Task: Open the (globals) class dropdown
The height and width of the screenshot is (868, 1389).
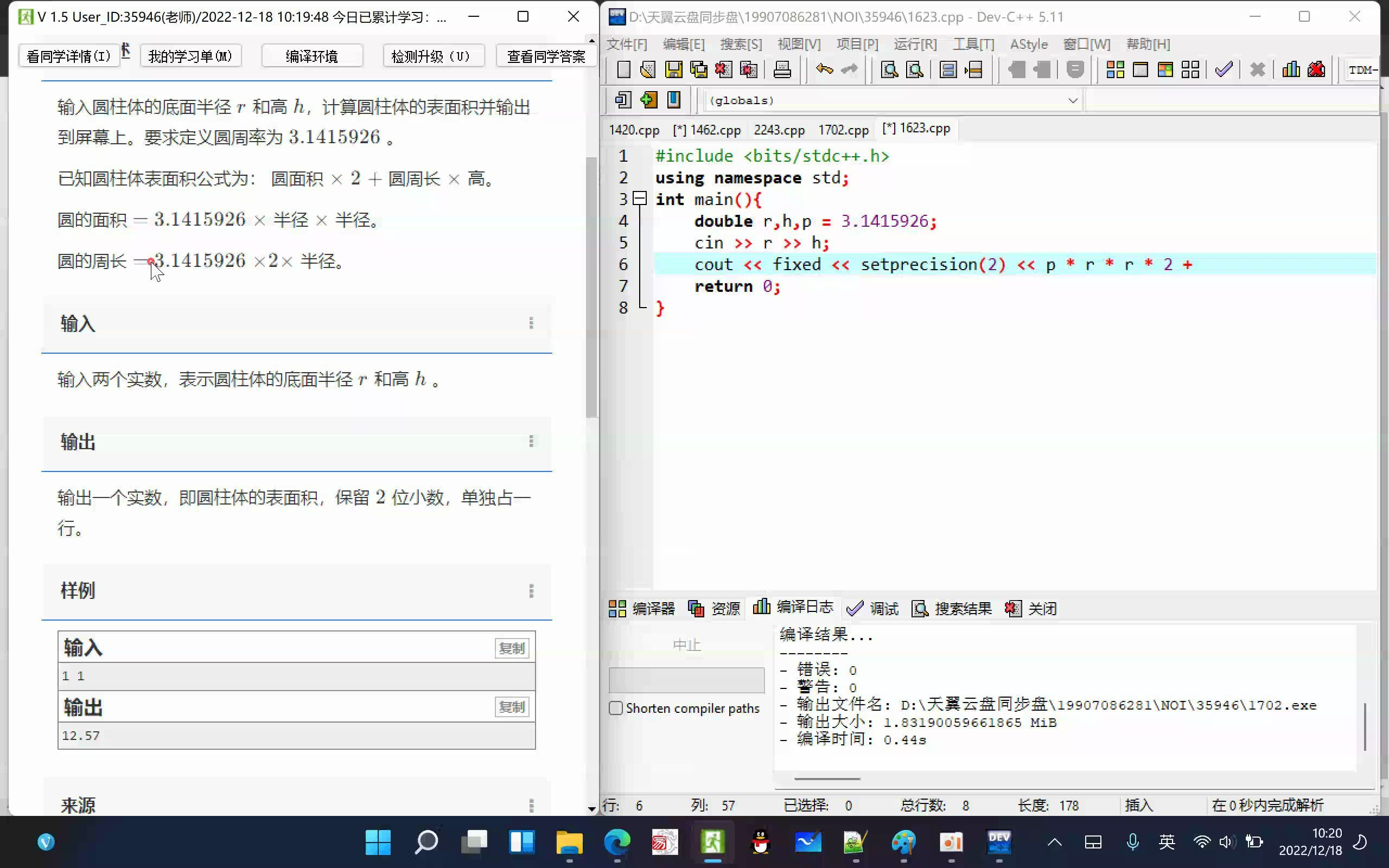Action: point(893,100)
